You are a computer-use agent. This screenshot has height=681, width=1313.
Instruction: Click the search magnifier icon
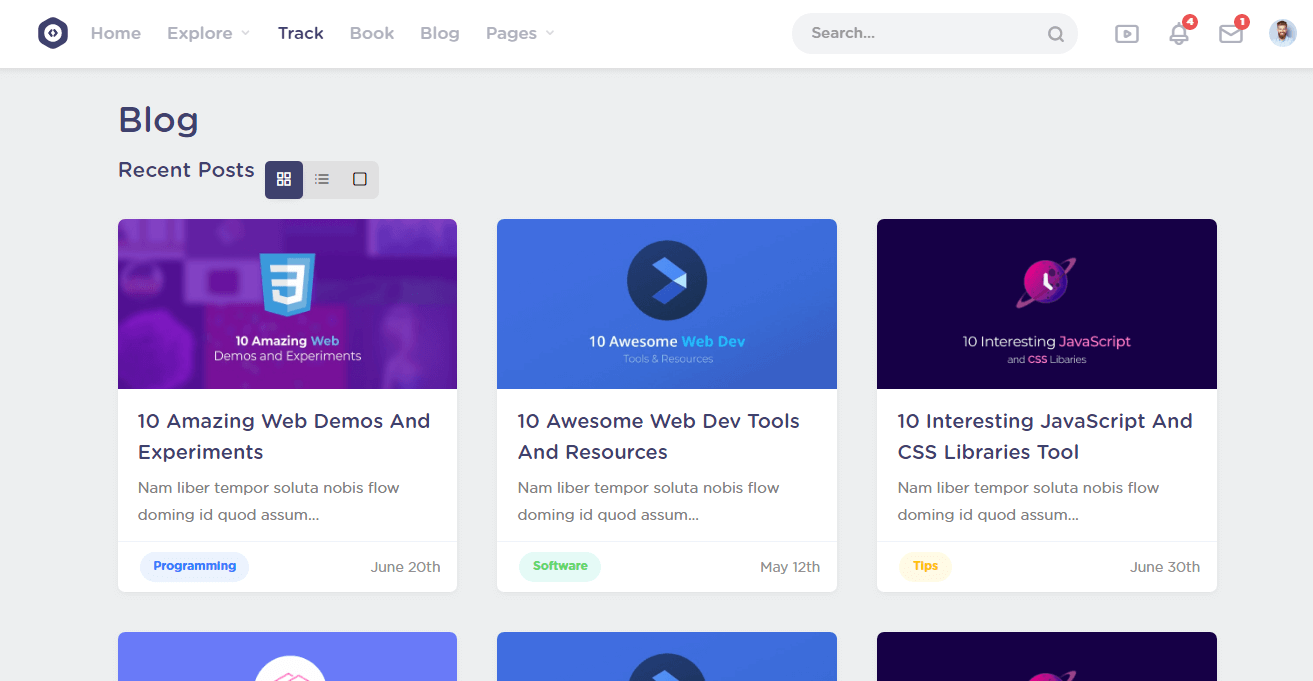pos(1055,34)
